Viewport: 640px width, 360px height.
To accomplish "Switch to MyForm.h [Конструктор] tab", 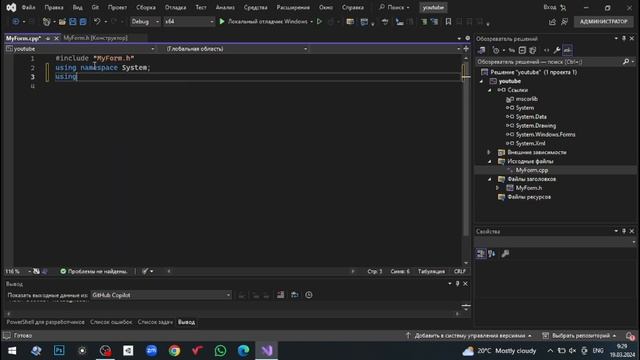I will (96, 38).
